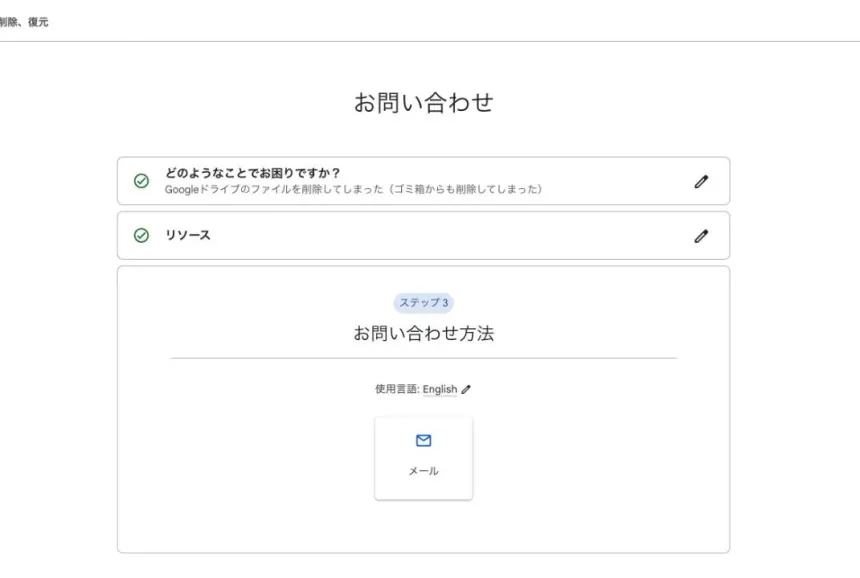Expand the リソース step heading
This screenshot has width=860, height=578.
pyautogui.click(x=188, y=235)
